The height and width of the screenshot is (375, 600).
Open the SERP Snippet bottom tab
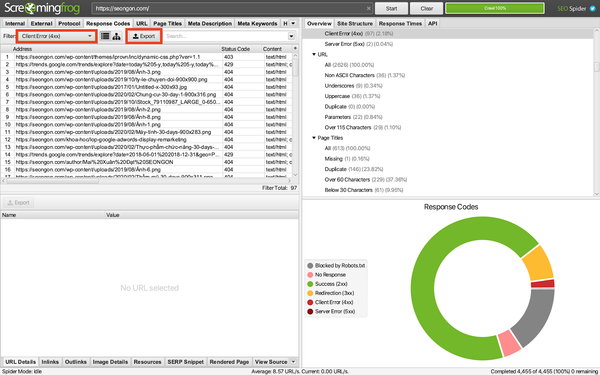click(186, 362)
